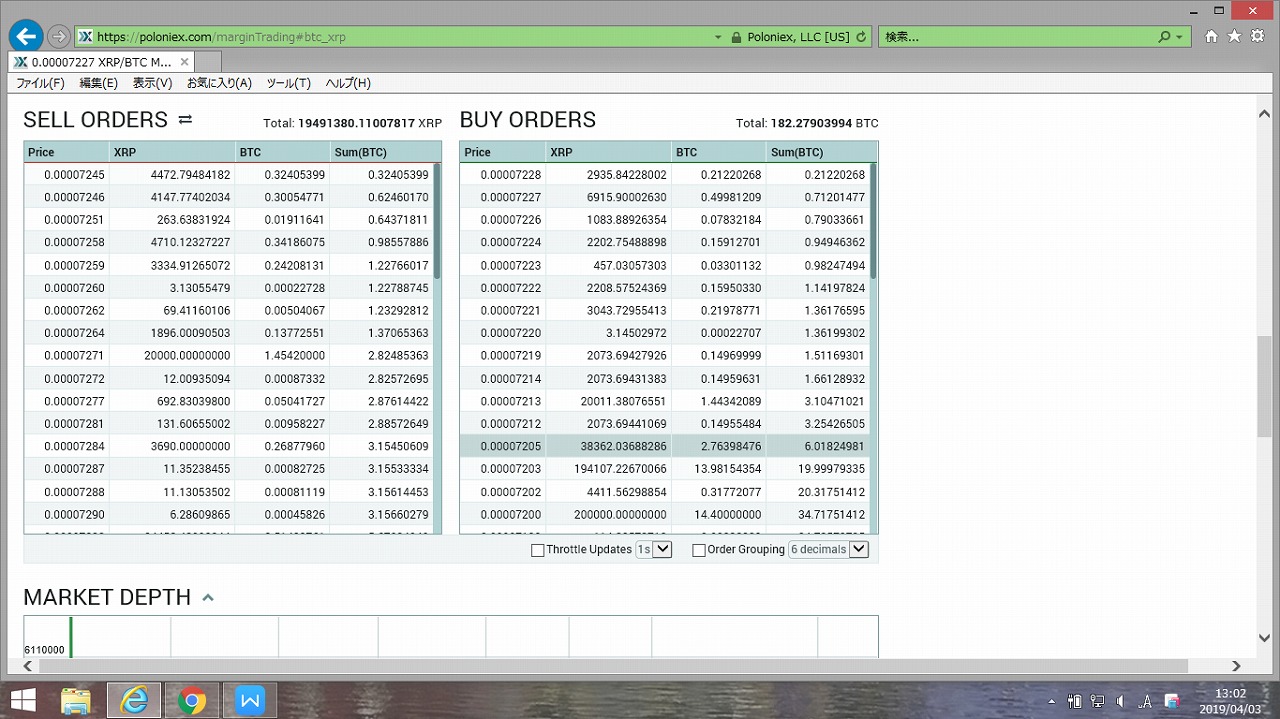Enable the Order Grouping checkbox
Viewport: 1280px width, 719px height.
point(699,550)
